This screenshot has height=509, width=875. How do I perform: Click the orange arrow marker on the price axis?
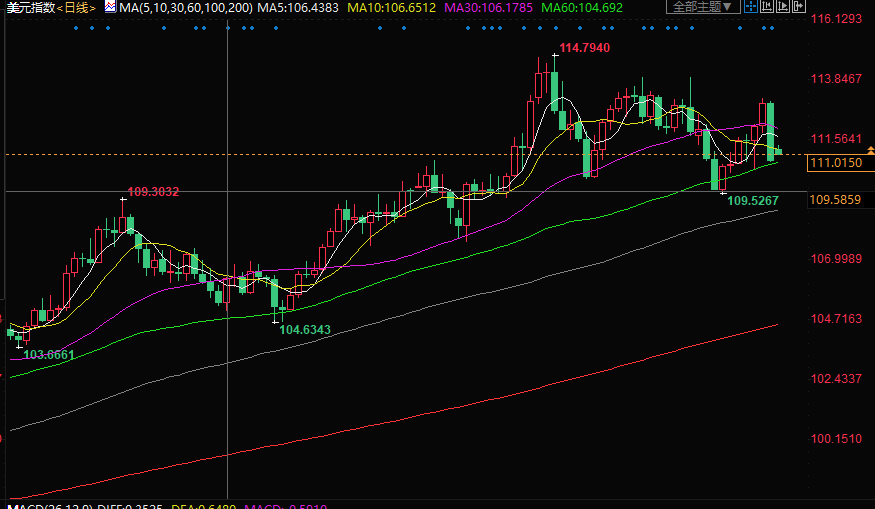pyautogui.click(x=870, y=151)
